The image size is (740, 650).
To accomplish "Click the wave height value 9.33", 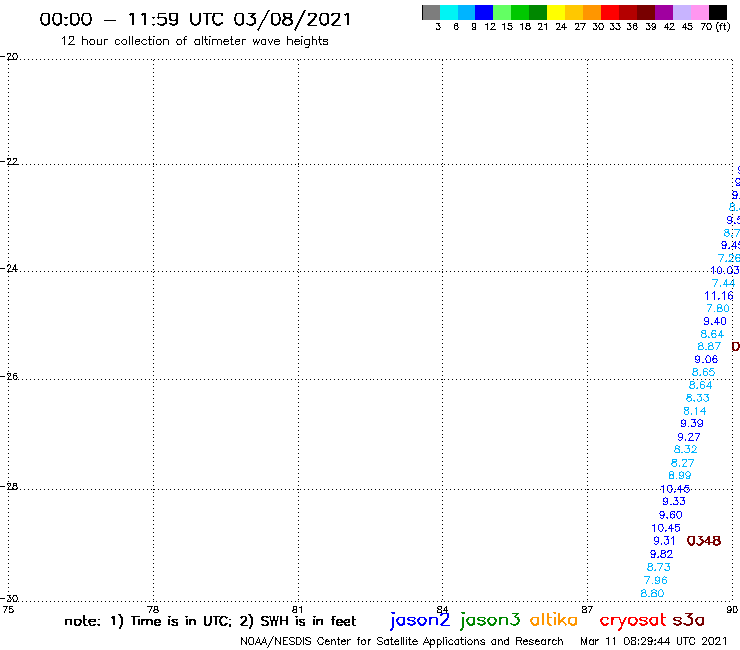I will [x=673, y=501].
